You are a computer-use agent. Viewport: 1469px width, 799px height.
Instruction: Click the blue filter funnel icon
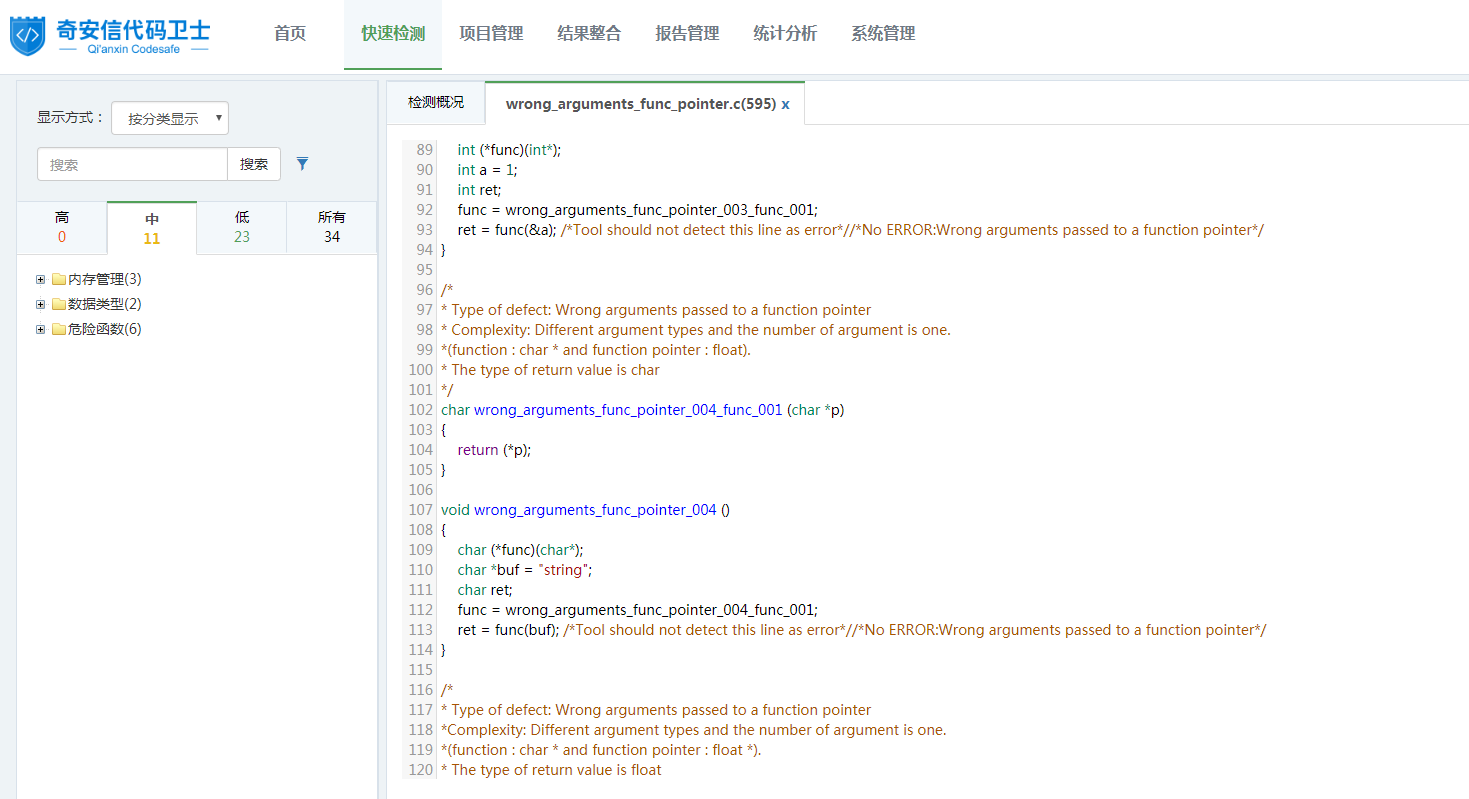click(302, 164)
